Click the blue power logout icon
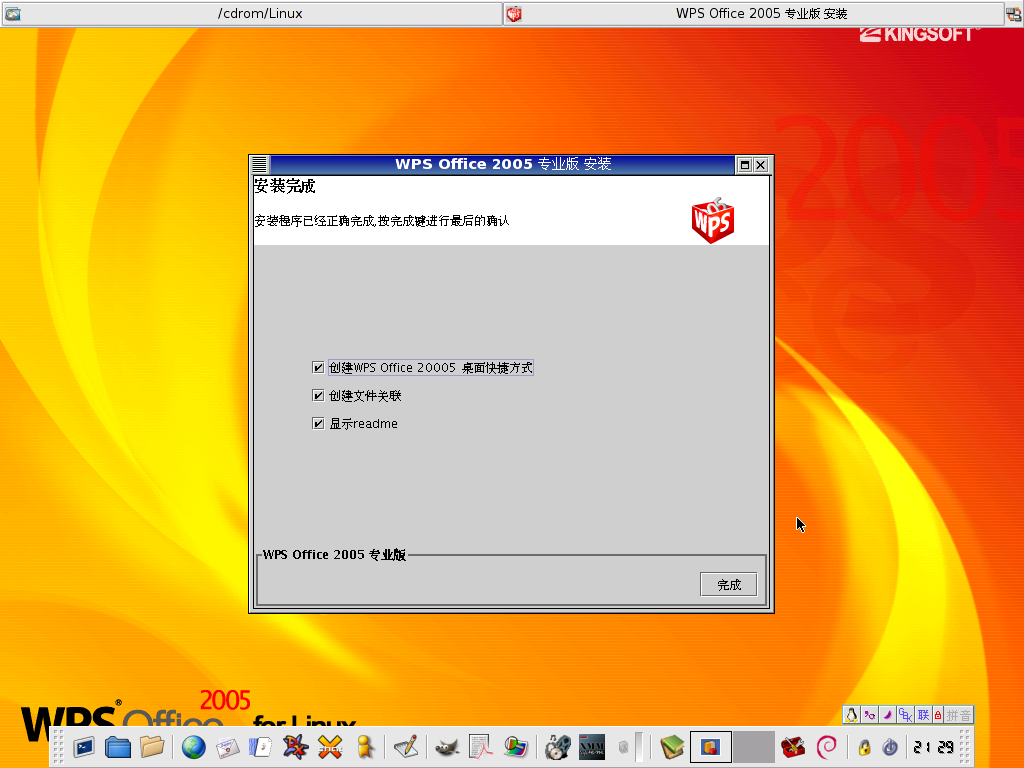This screenshot has width=1024, height=768. [889, 747]
